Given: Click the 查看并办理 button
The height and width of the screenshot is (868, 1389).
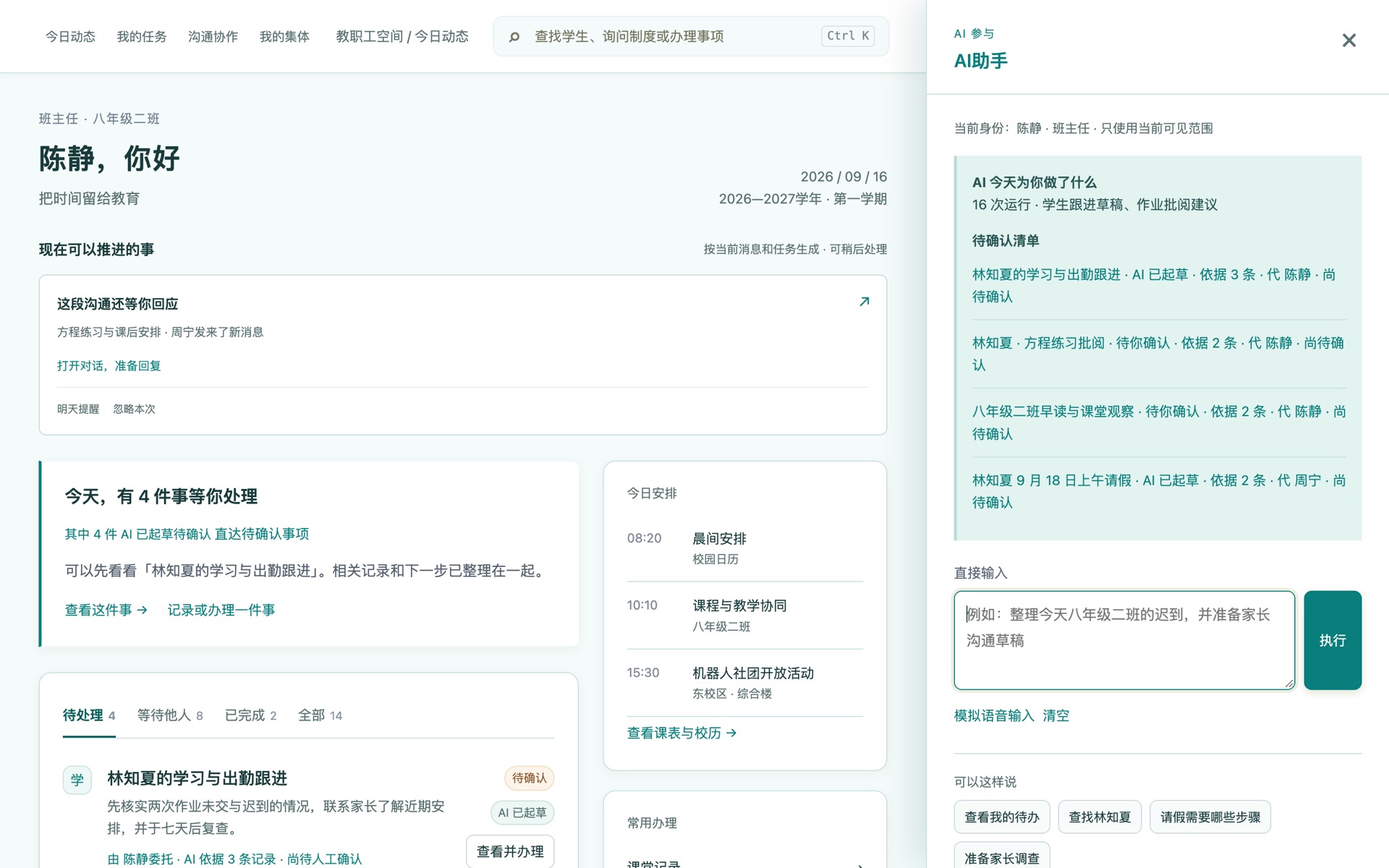Looking at the screenshot, I should [x=510, y=851].
